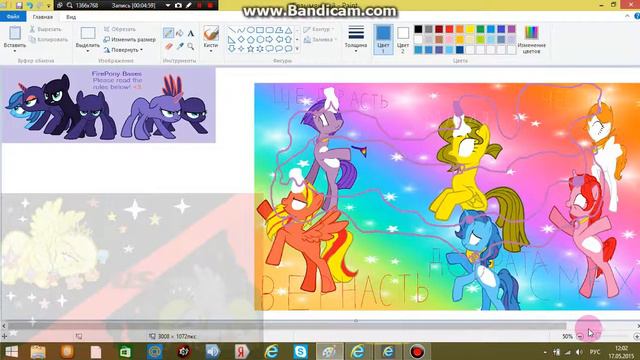This screenshot has height=360, width=640.
Task: Select the Color picker eyedropper tool
Action: point(180,47)
